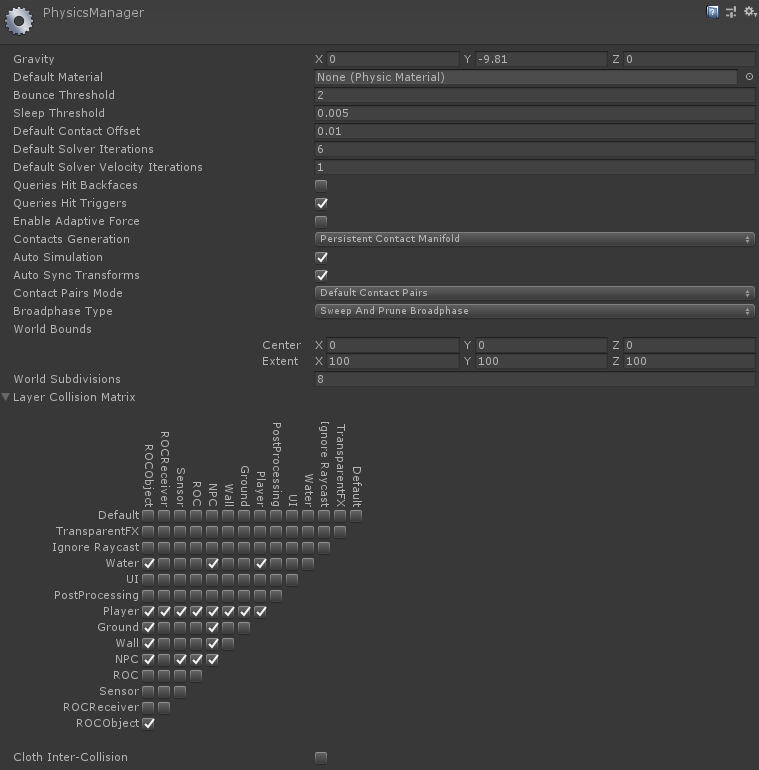
Task: Click the Sleep Threshold value field
Action: (535, 113)
